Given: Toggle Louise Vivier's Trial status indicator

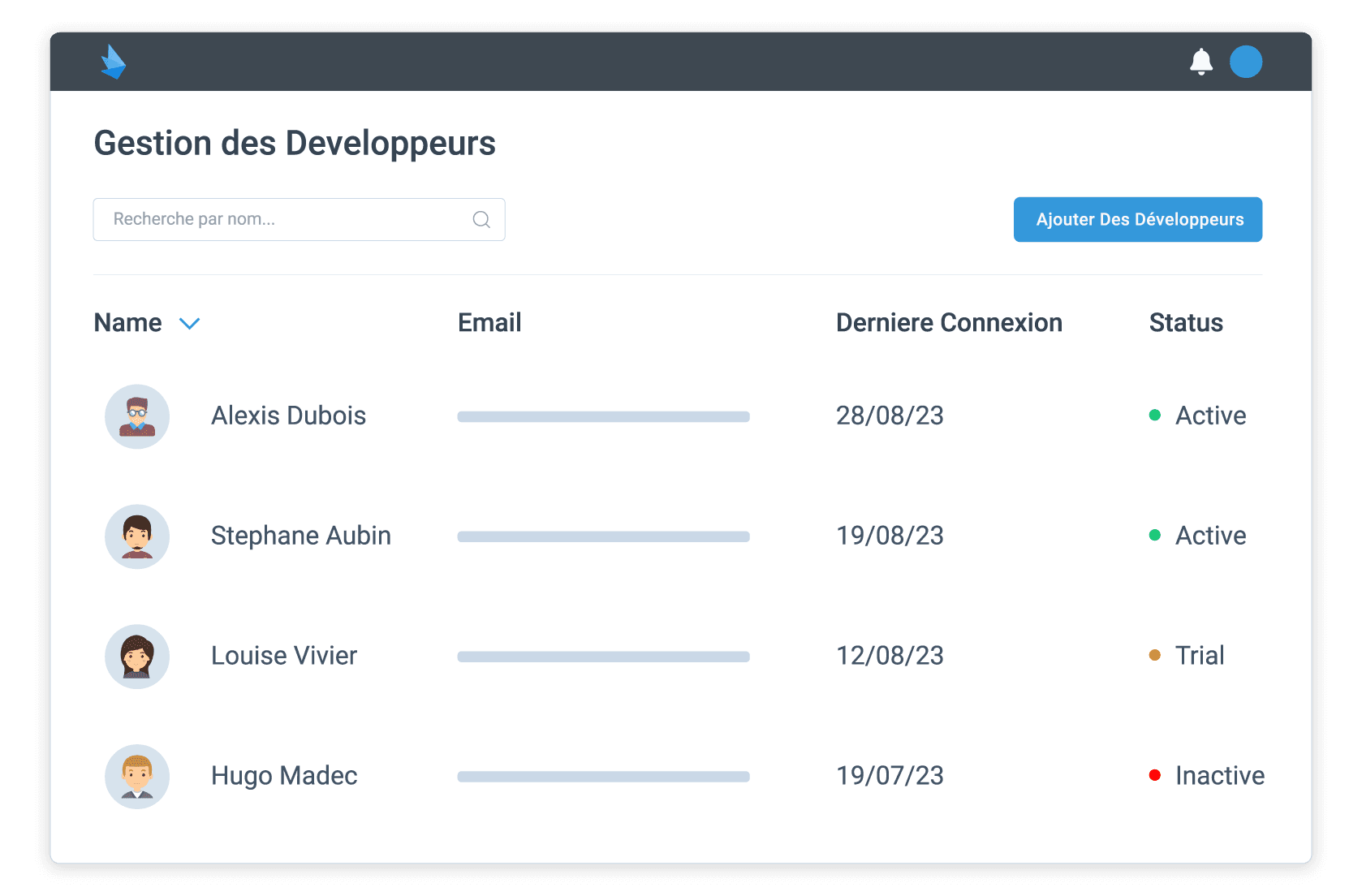Looking at the screenshot, I should (1154, 655).
